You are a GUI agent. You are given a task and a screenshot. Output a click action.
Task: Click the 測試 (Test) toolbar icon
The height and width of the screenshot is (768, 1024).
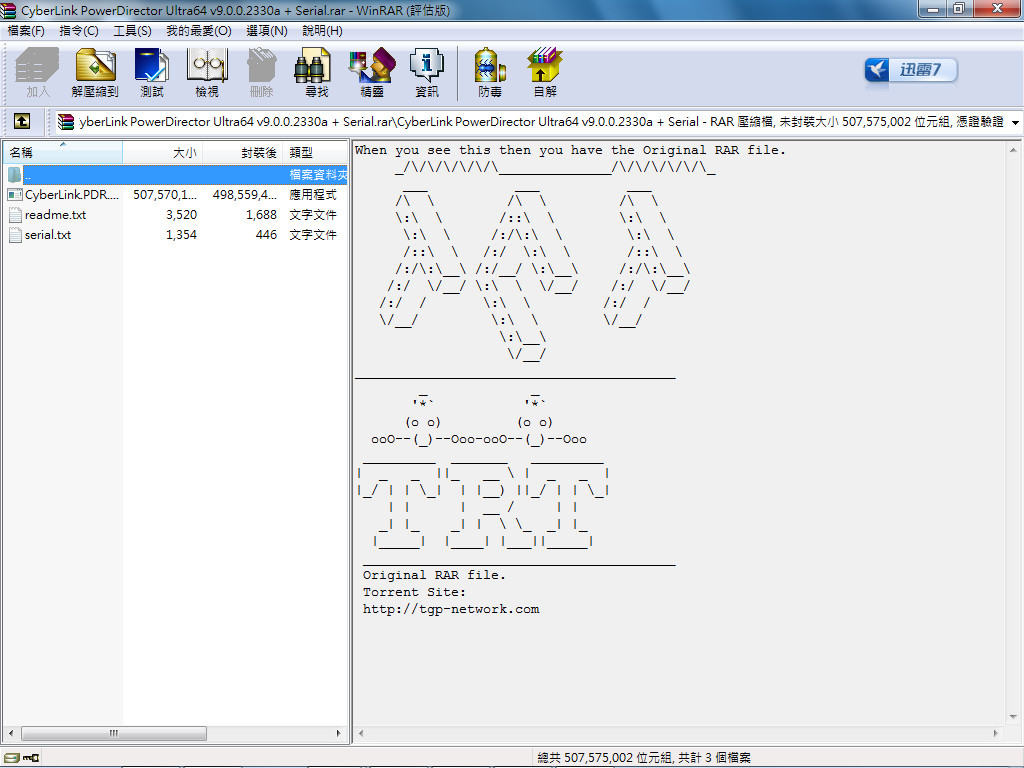pos(152,72)
